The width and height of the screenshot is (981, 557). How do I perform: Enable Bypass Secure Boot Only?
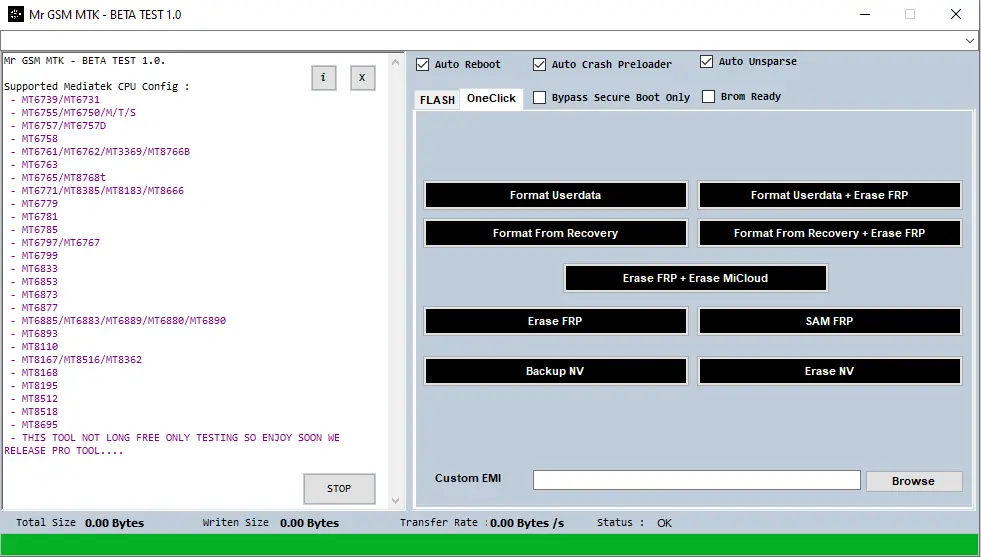point(539,97)
